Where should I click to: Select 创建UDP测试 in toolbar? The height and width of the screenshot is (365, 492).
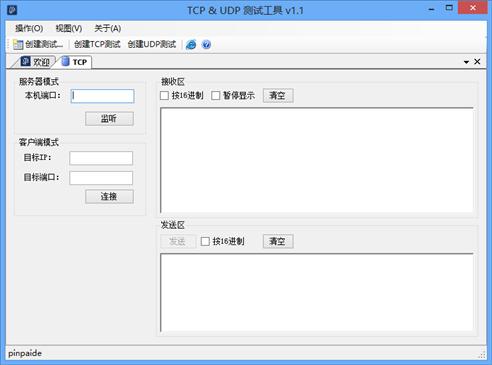152,44
